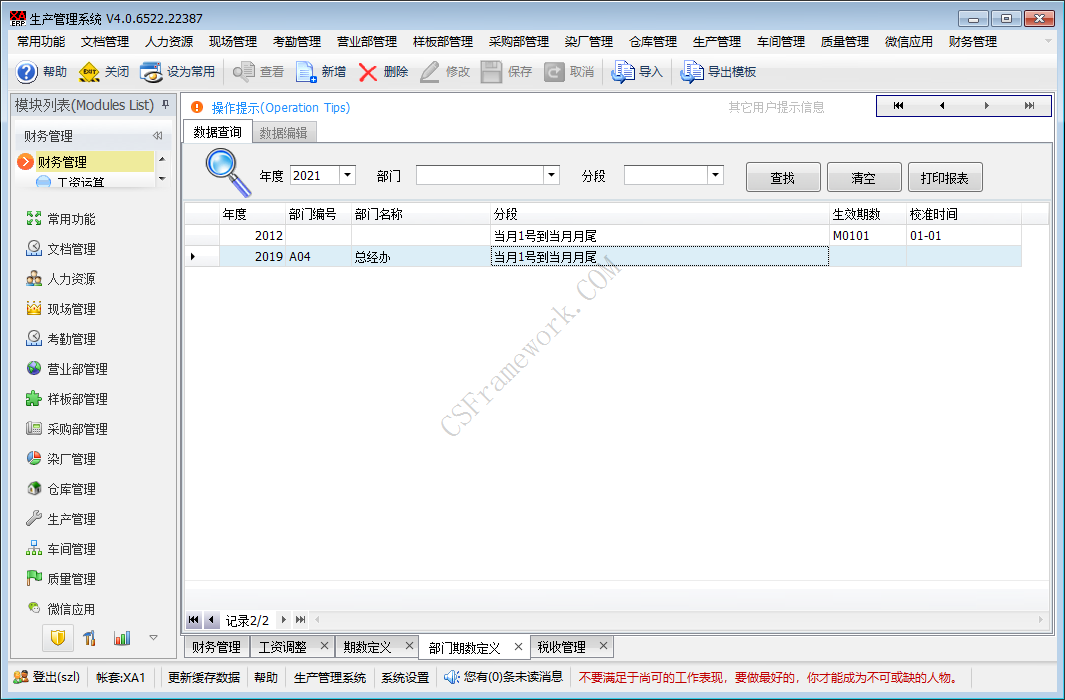Open the 分段 segment dropdown
Viewport: 1065px width, 700px height.
[715, 175]
